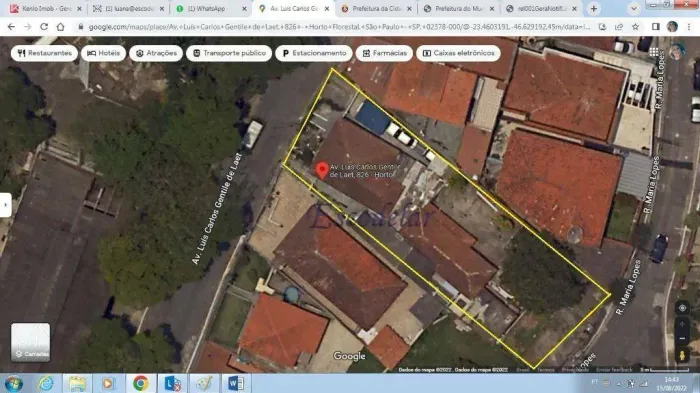Switch to Chrome in the taskbar
The image size is (700, 393).
point(140,384)
